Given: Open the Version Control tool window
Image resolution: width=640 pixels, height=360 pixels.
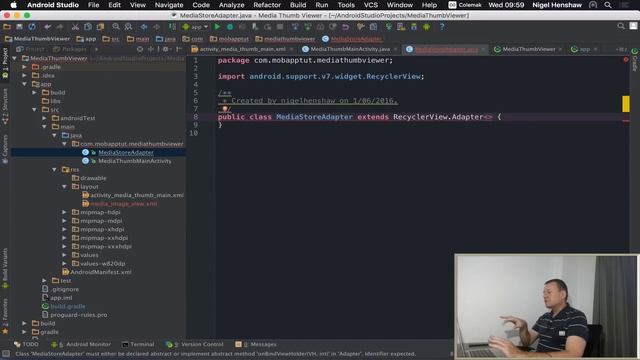Looking at the screenshot, I should (195, 344).
